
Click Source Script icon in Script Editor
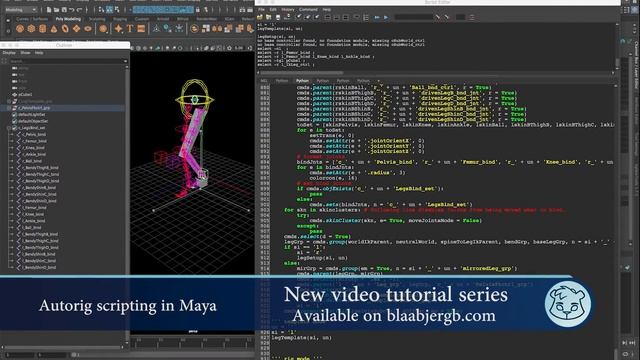[x=269, y=17]
